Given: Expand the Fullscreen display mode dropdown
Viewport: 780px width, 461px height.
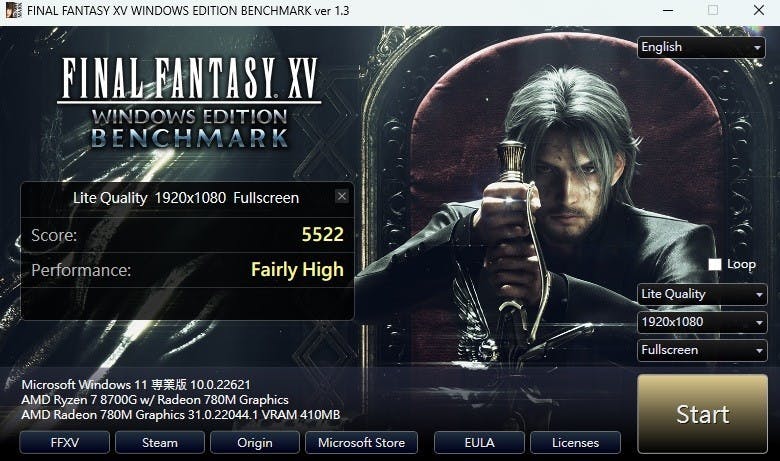Looking at the screenshot, I should (x=701, y=350).
